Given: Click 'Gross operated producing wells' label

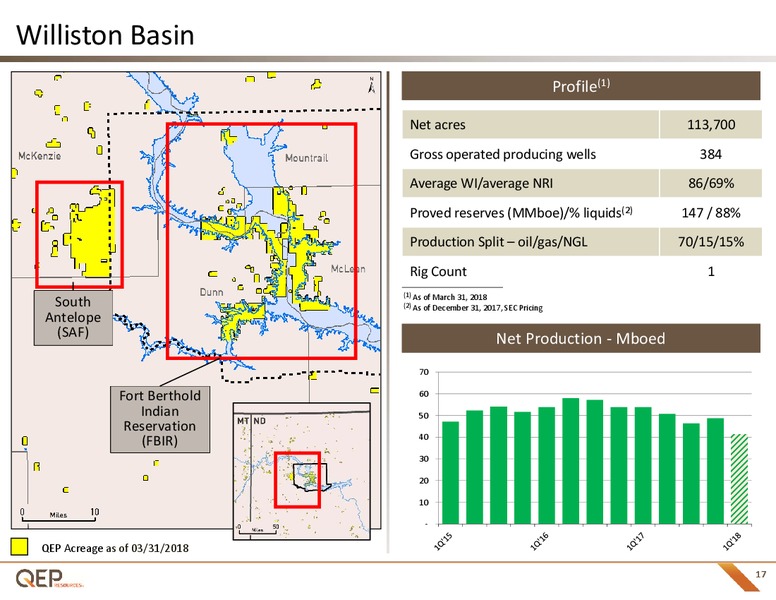Looking at the screenshot, I should [503, 154].
